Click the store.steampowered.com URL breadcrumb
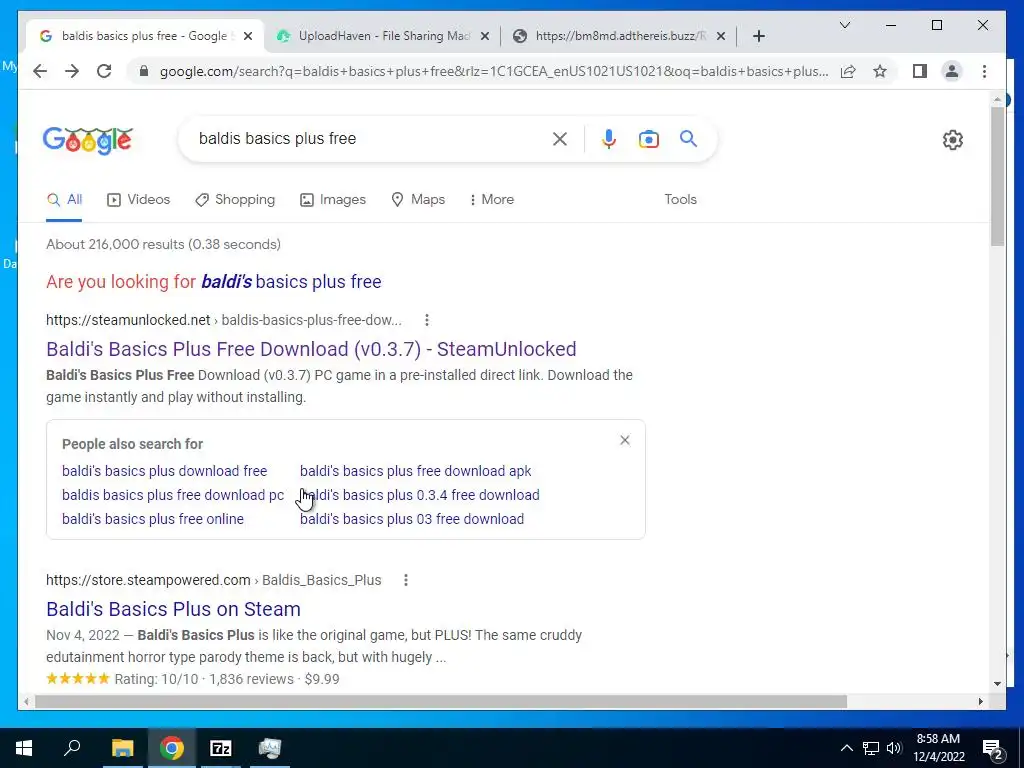The width and height of the screenshot is (1024, 768). tap(214, 580)
